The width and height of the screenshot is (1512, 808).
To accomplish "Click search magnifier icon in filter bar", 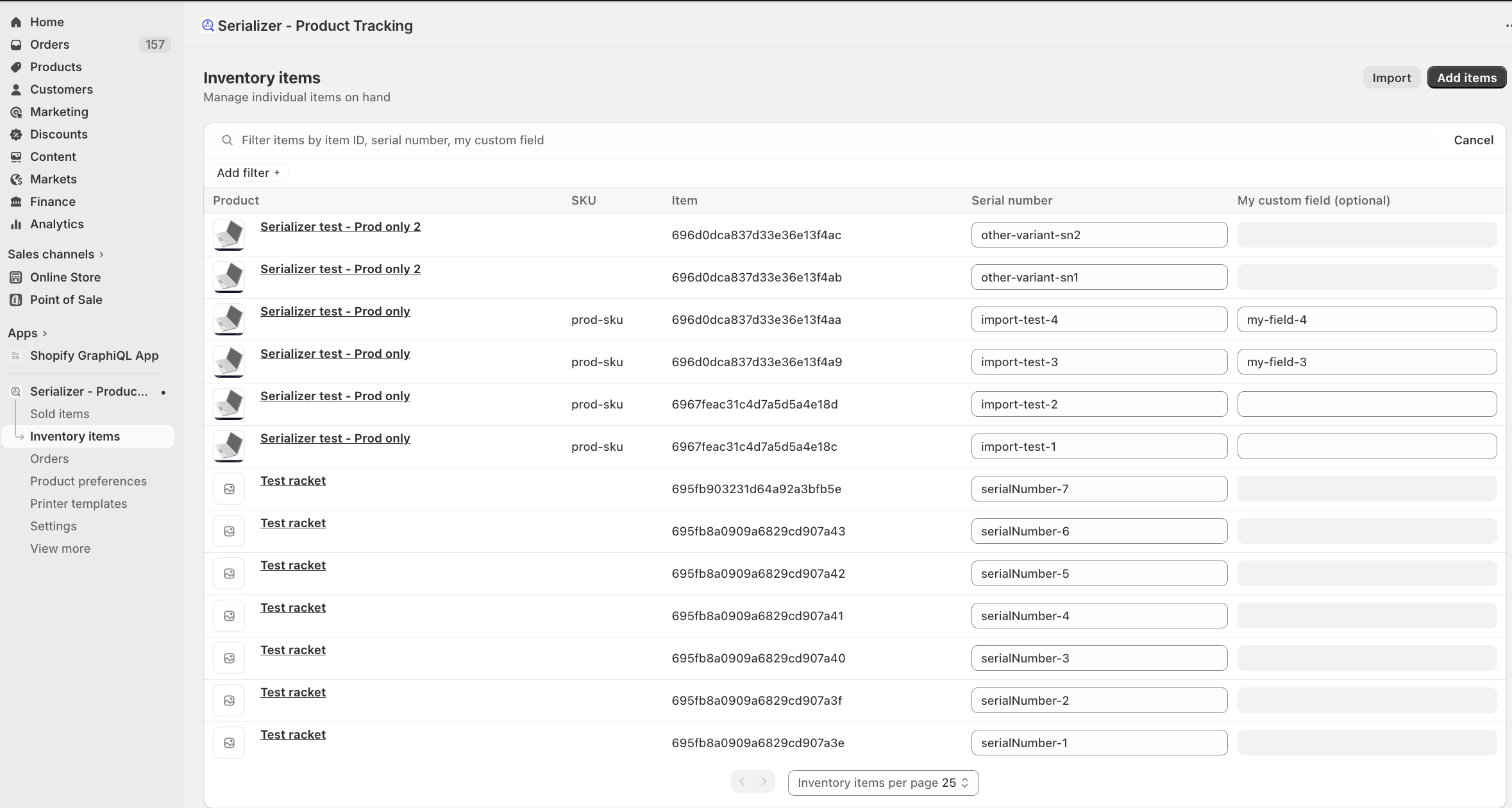I will 227,140.
